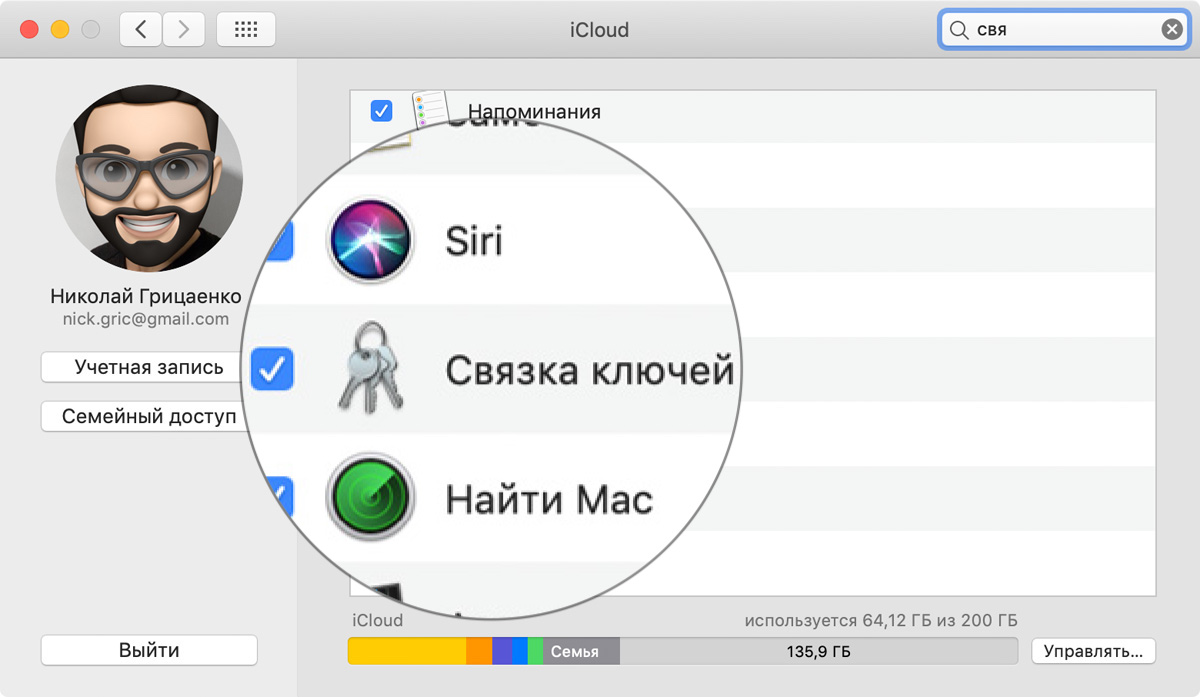Toggle the Связка ключей checkbox
Image resolution: width=1200 pixels, height=697 pixels.
coord(272,370)
